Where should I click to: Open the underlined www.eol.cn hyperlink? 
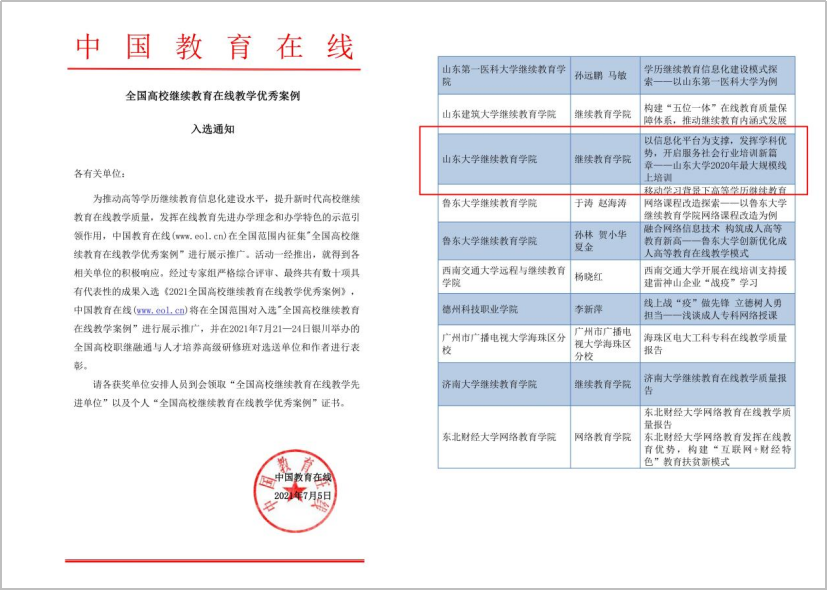(161, 310)
